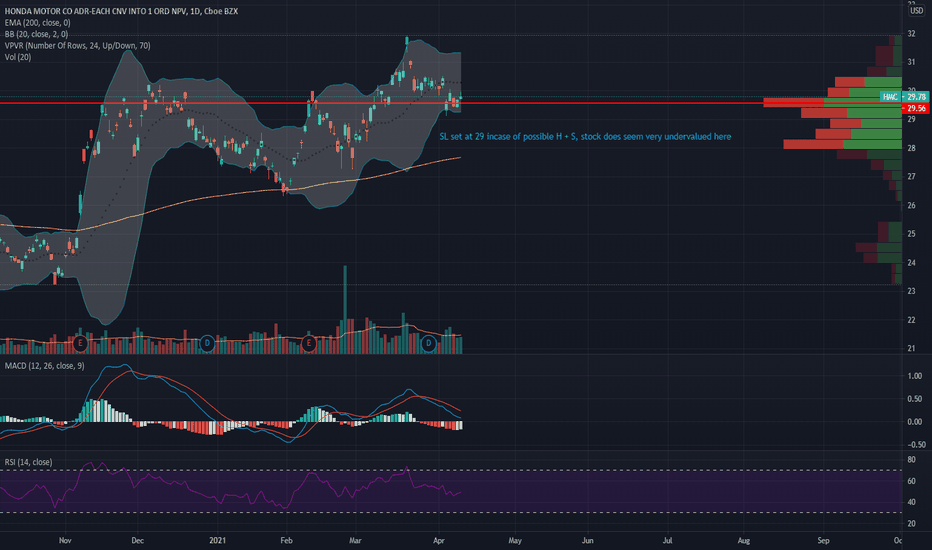Click the Aug label on time axis
This screenshot has height=550, width=932.
tap(744, 540)
